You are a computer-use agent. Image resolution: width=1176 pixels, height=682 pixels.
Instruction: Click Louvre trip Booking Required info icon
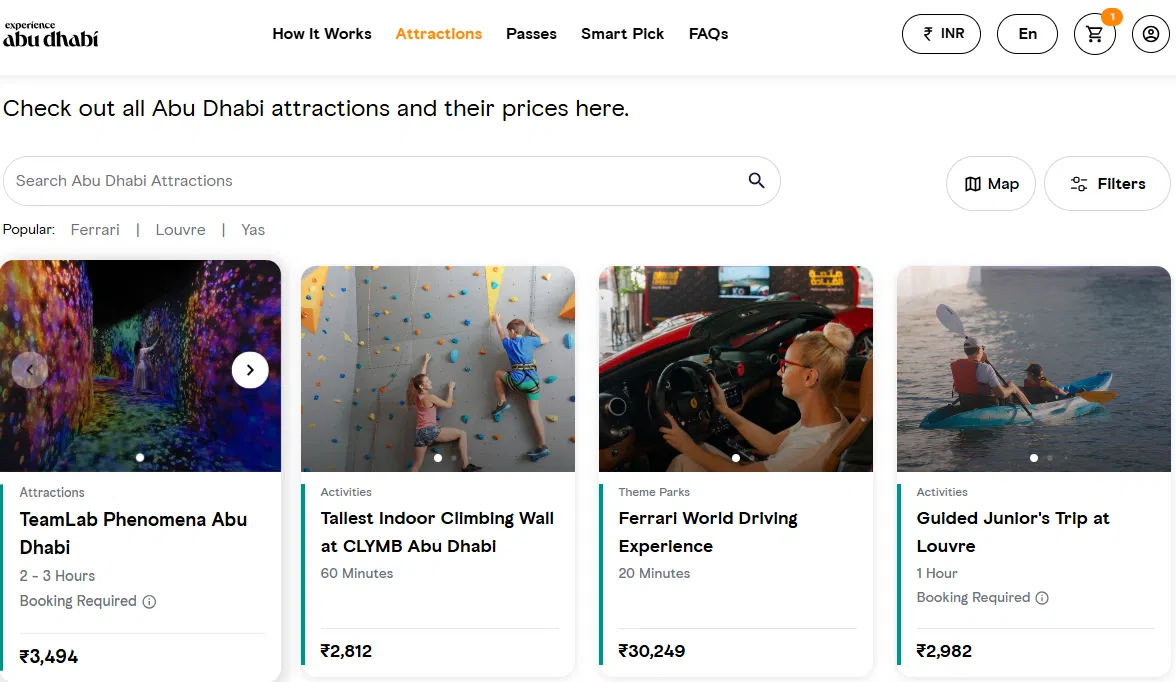[1042, 598]
